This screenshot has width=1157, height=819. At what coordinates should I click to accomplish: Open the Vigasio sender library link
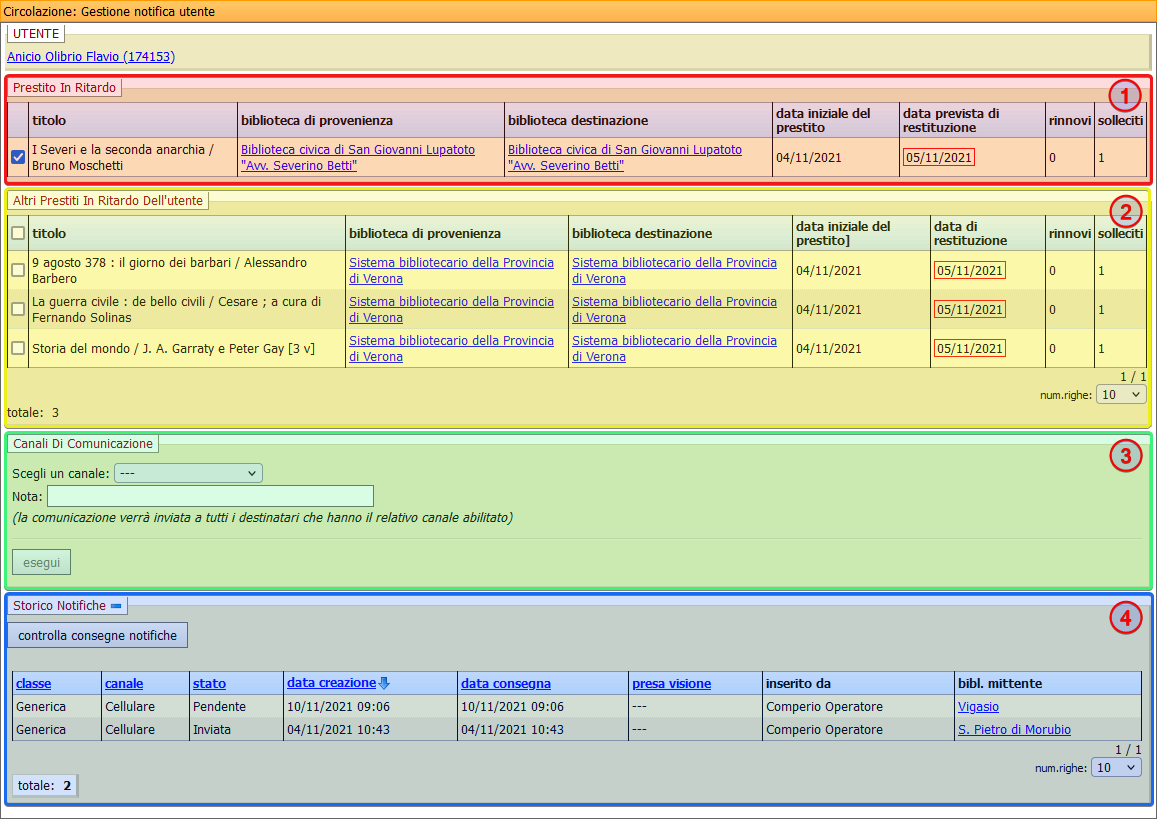pyautogui.click(x=978, y=707)
